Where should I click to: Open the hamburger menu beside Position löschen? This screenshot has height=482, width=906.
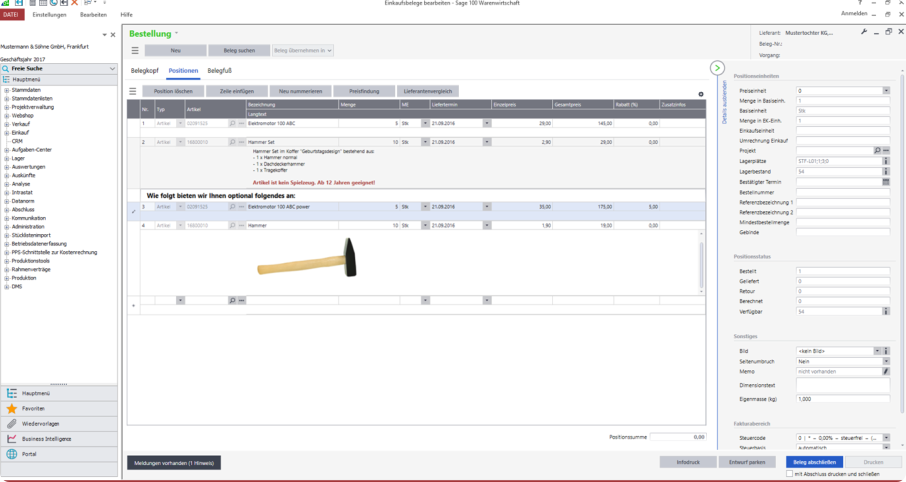click(x=133, y=91)
